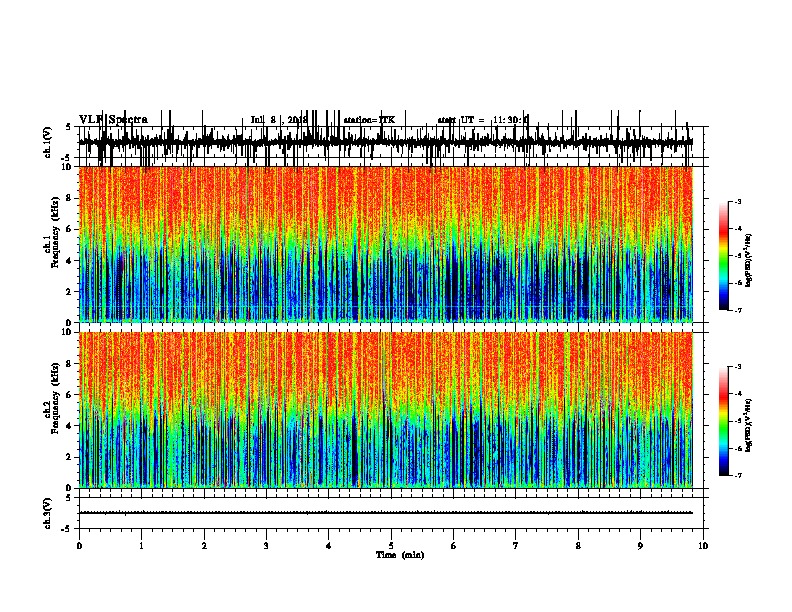The height and width of the screenshot is (612, 792).
Task: Click the ch.1(V) waveform axis label
Action: [48, 142]
